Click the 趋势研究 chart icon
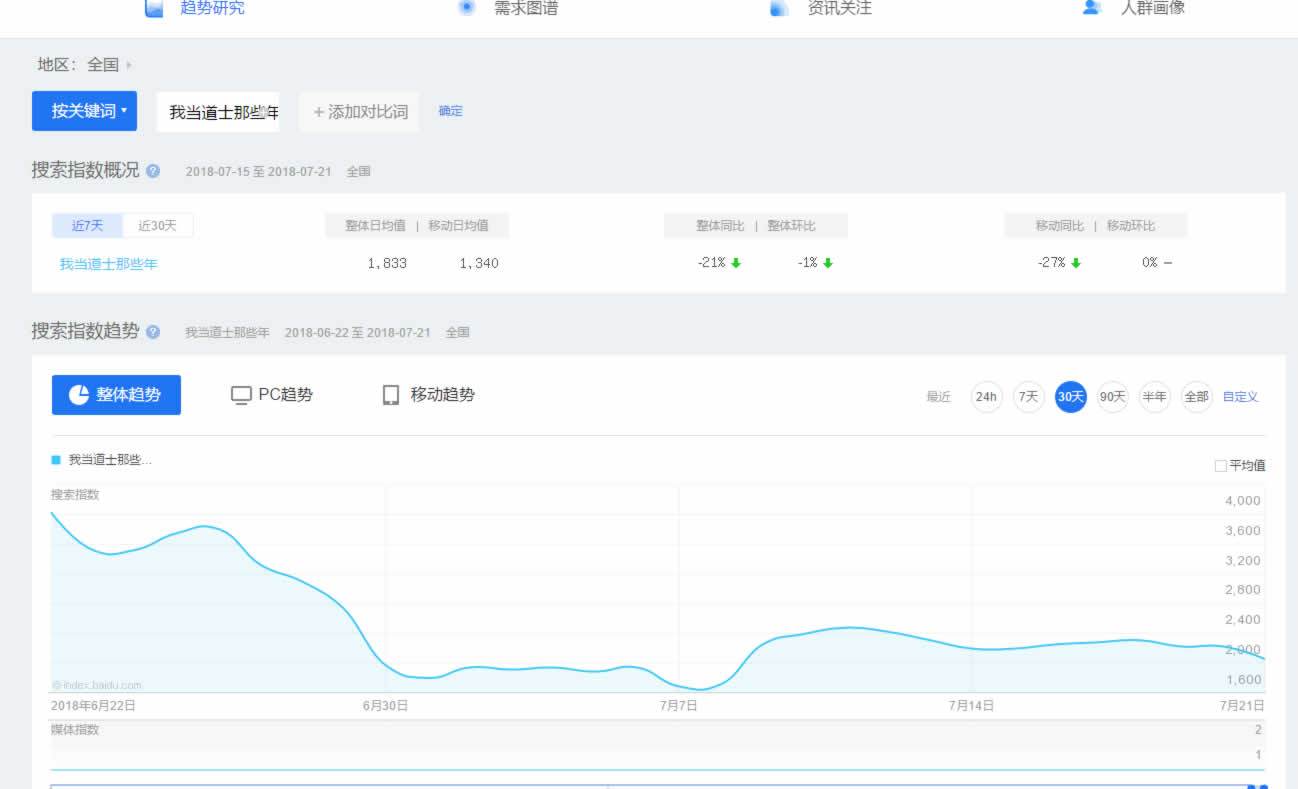This screenshot has height=789, width=1298. coord(154,9)
